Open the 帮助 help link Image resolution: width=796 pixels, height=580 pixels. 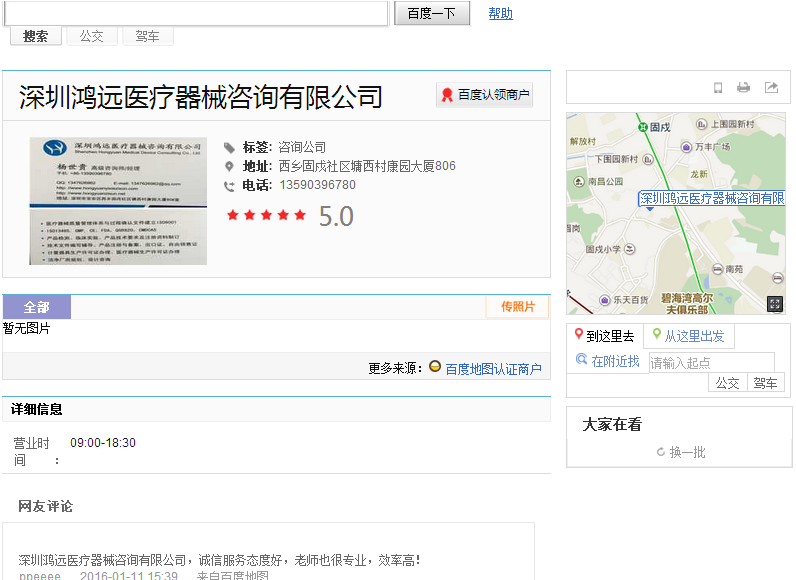coord(501,13)
